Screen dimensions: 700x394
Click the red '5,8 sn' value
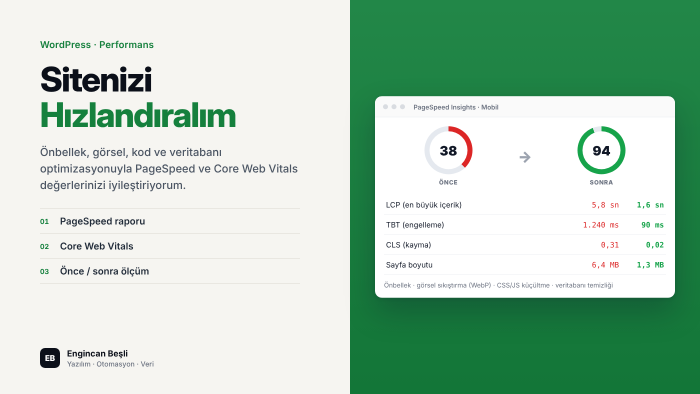pos(605,205)
